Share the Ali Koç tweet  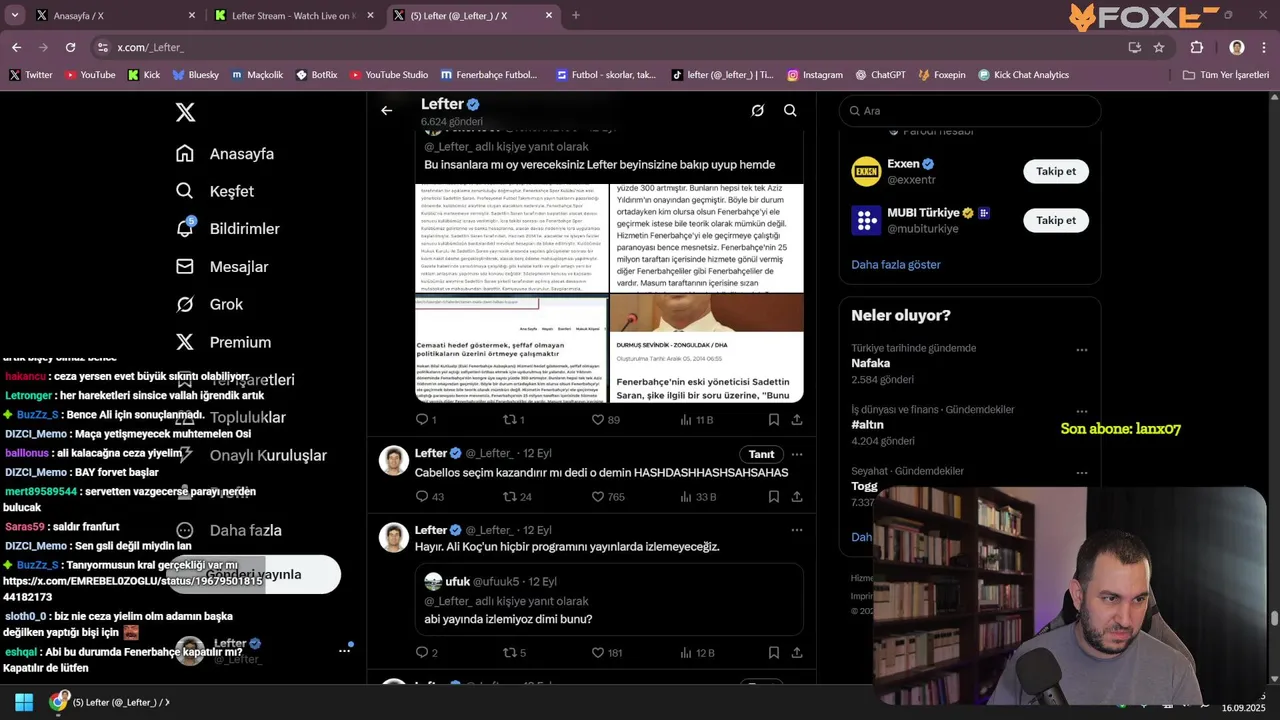pos(797,653)
